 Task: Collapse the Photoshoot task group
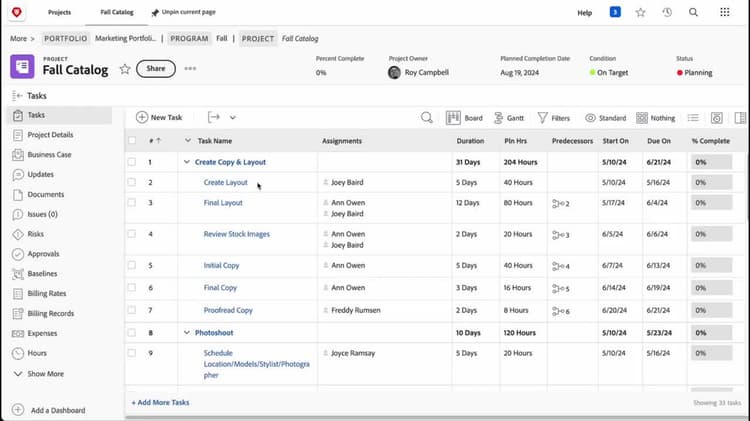click(186, 332)
